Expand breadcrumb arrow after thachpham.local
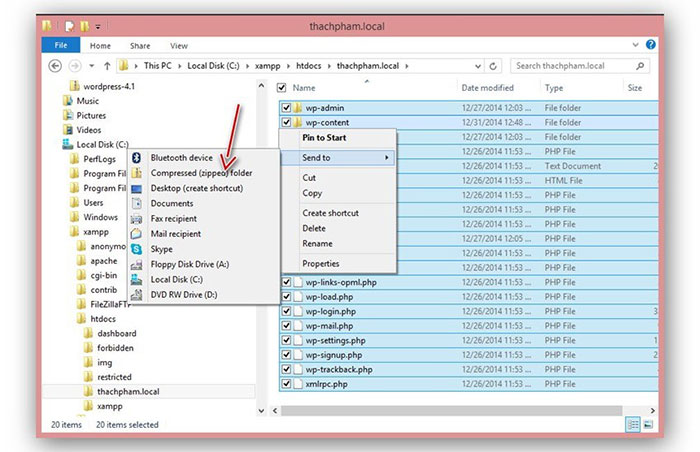The image size is (700, 452). click(407, 66)
